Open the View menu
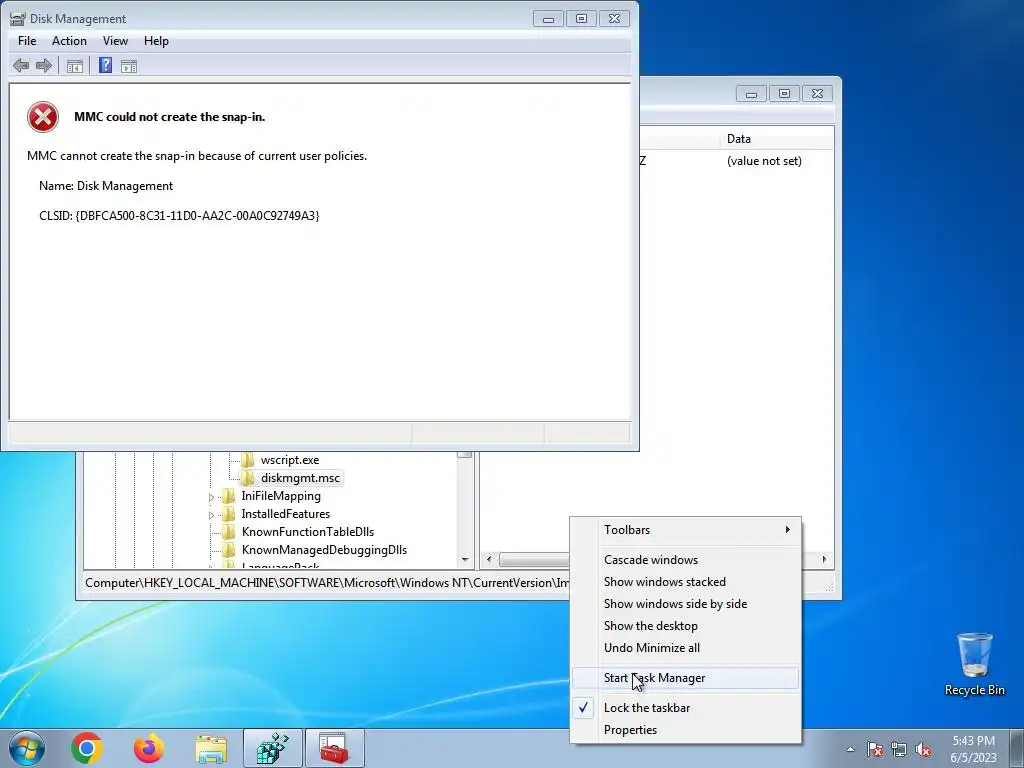The width and height of the screenshot is (1024, 768). (x=115, y=40)
